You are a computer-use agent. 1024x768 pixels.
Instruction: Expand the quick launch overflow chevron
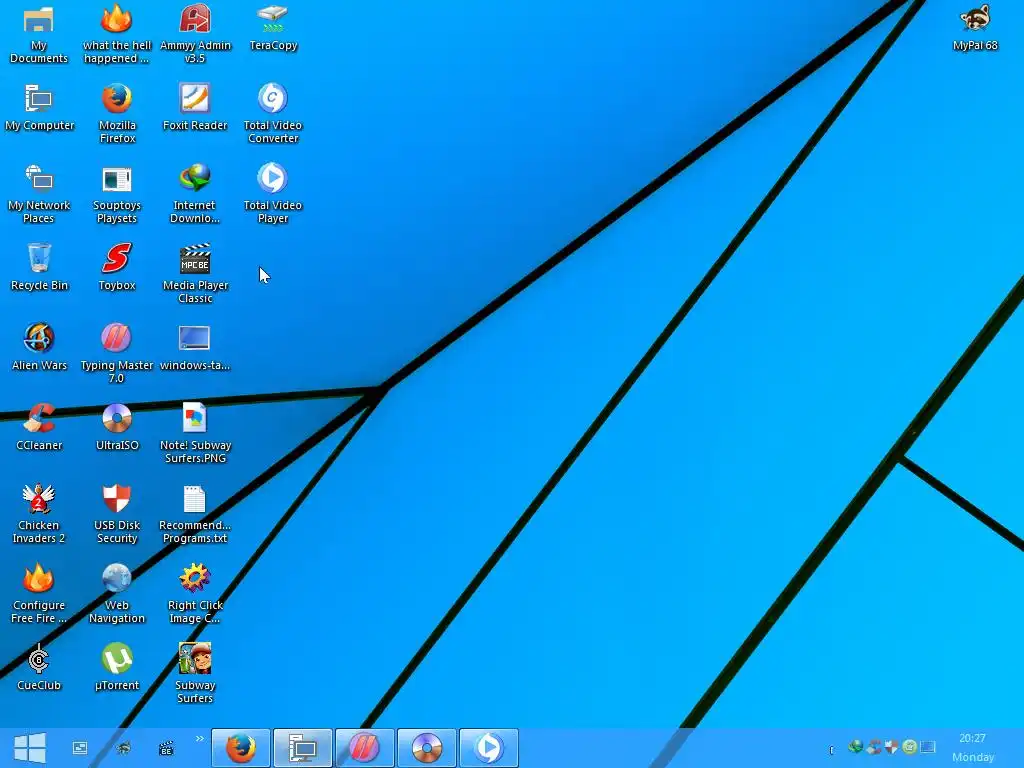click(x=199, y=739)
